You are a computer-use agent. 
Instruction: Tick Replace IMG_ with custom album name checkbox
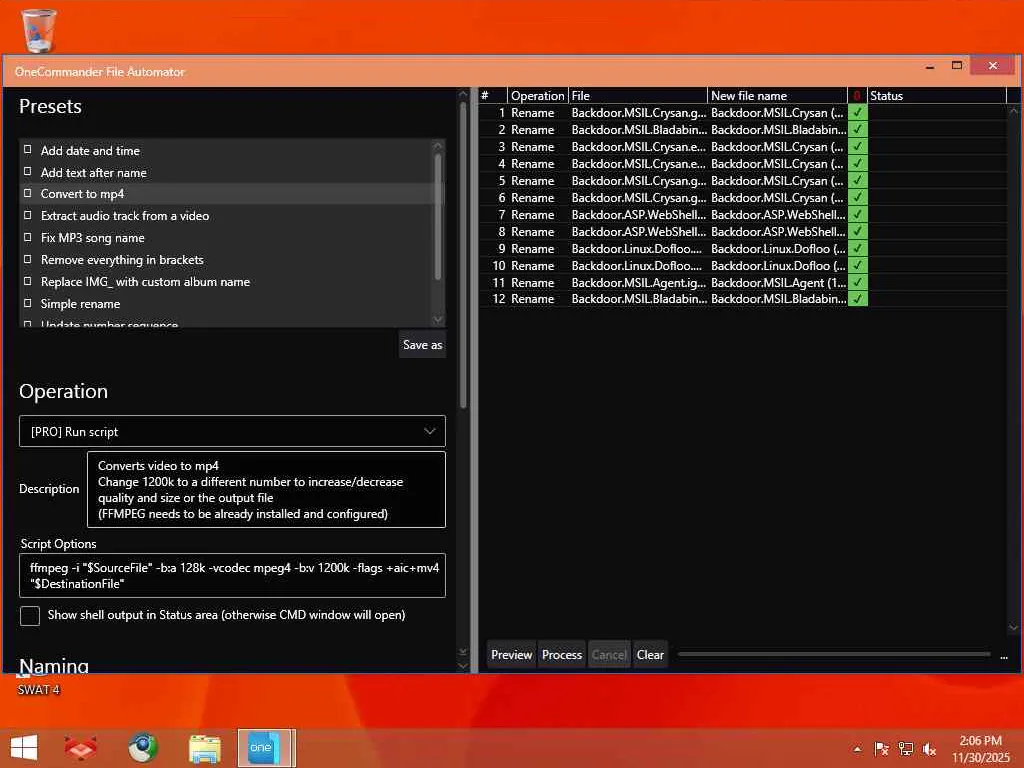(27, 281)
